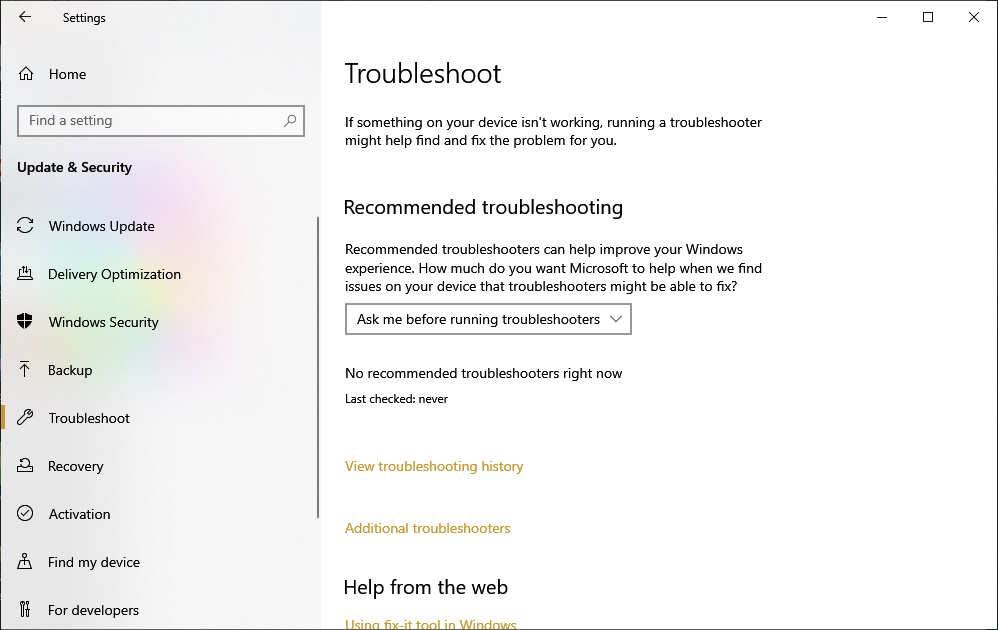Click the Home house icon
998x630 pixels.
coord(28,73)
